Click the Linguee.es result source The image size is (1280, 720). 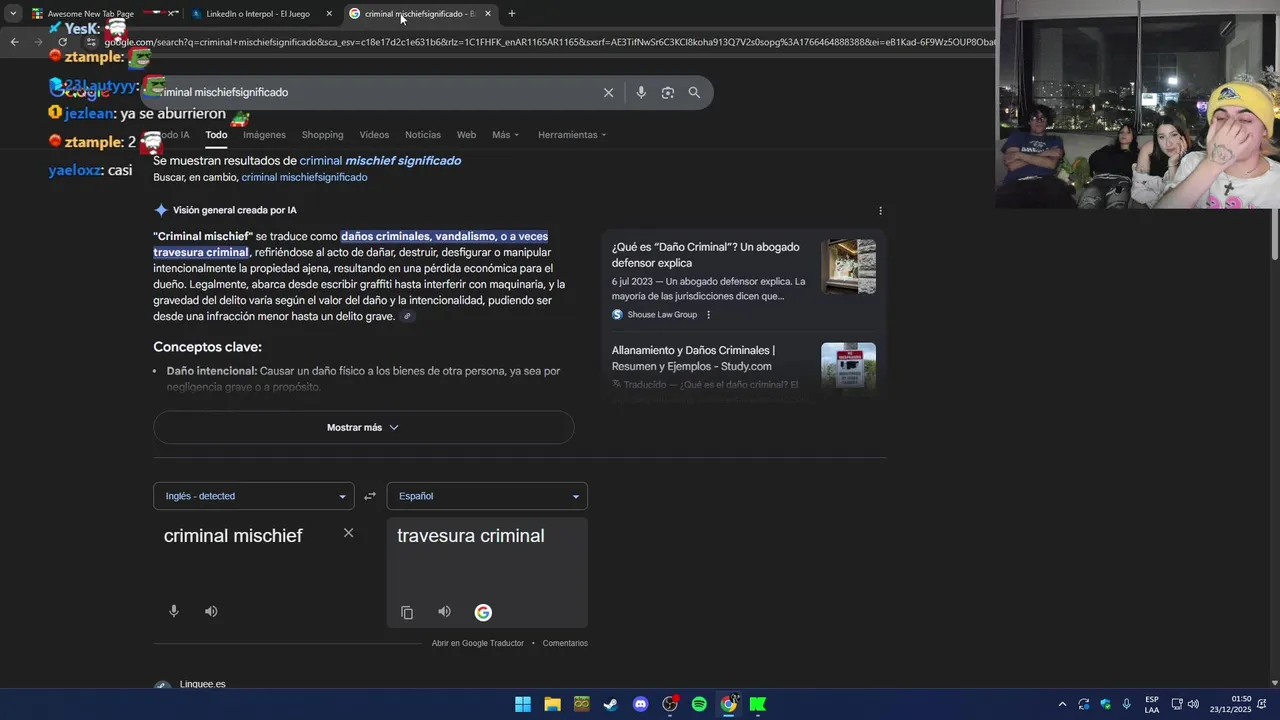[x=203, y=685]
